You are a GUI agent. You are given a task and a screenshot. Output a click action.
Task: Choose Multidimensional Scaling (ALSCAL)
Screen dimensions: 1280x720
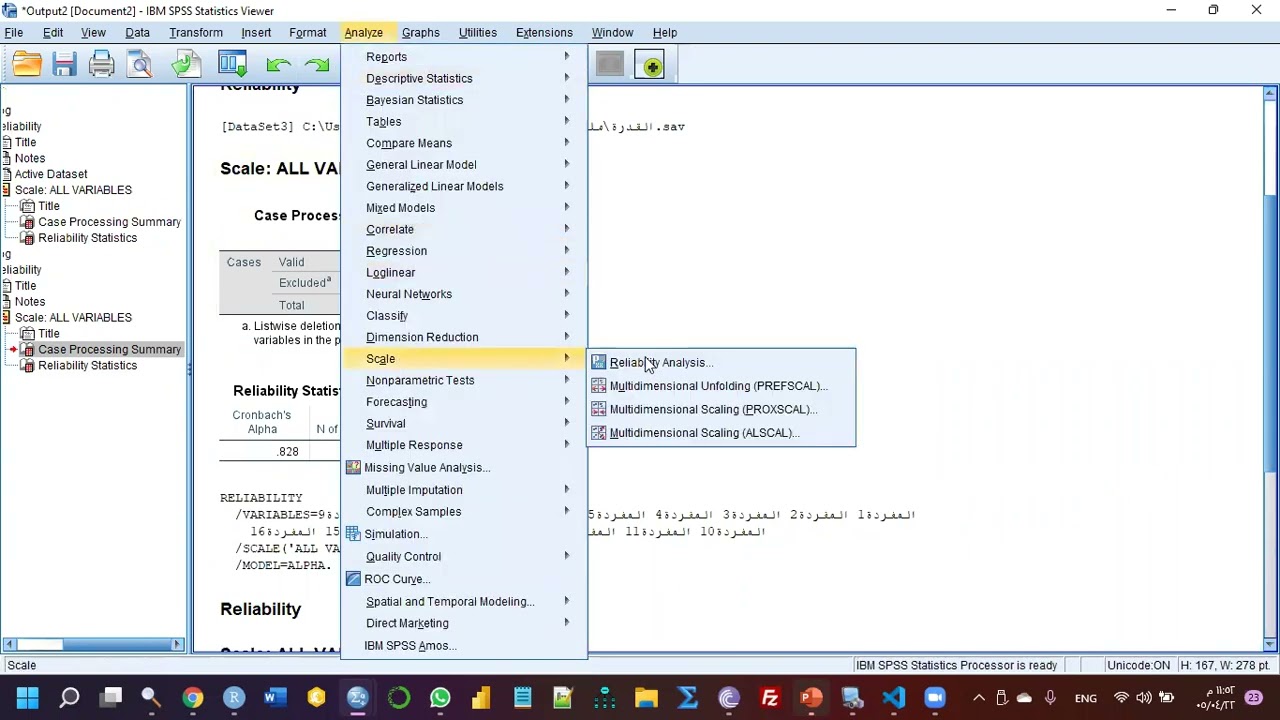click(721, 433)
